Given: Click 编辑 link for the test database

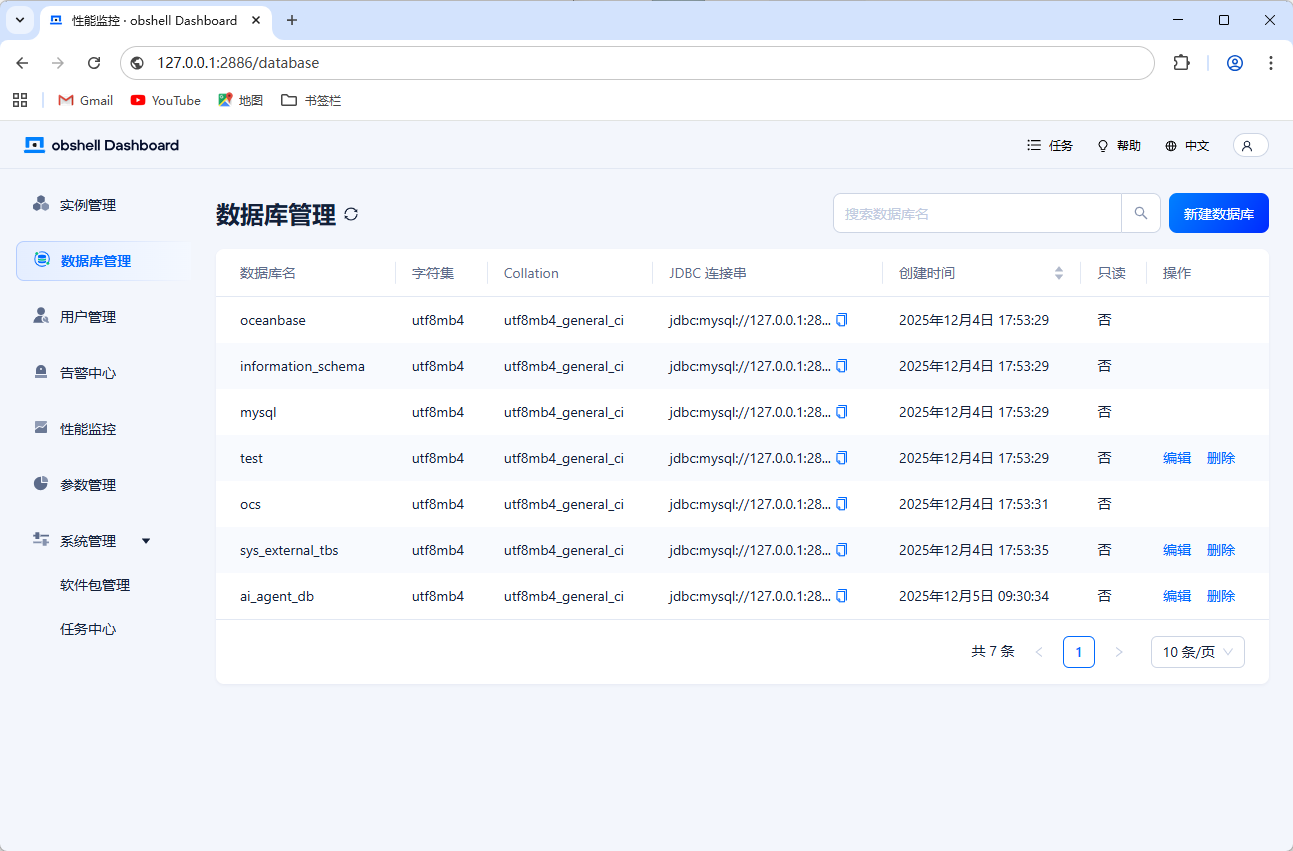Looking at the screenshot, I should [1176, 458].
